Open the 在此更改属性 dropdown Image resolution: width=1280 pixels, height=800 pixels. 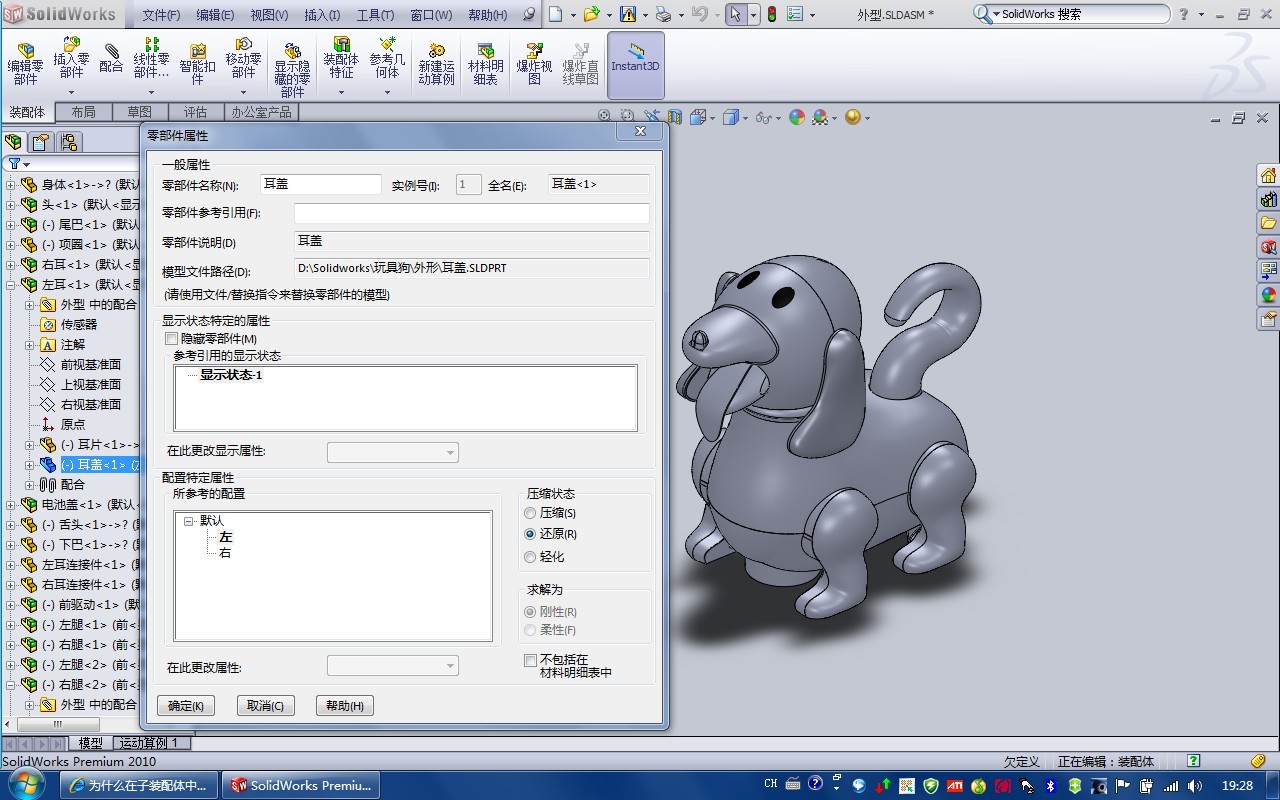(393, 666)
